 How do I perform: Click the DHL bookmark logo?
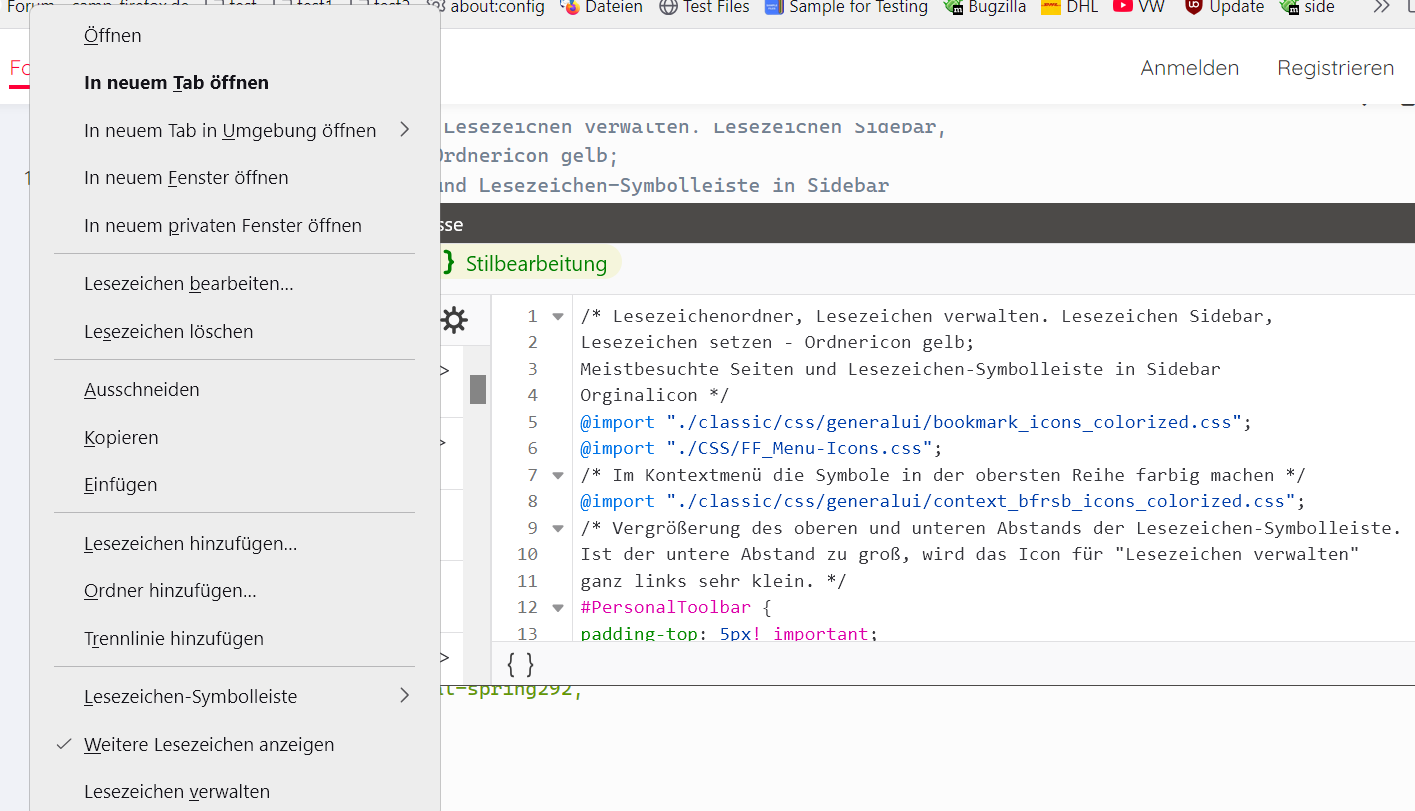(1050, 7)
